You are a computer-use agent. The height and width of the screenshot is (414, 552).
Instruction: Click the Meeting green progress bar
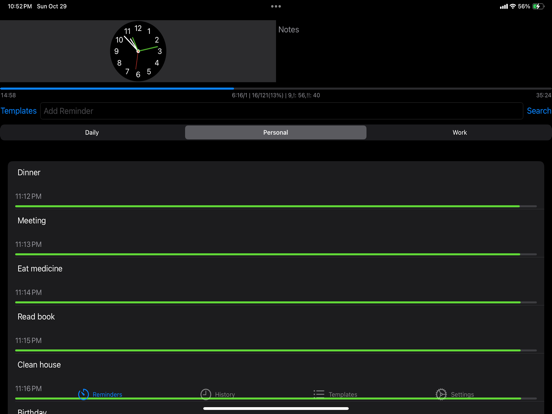276,254
